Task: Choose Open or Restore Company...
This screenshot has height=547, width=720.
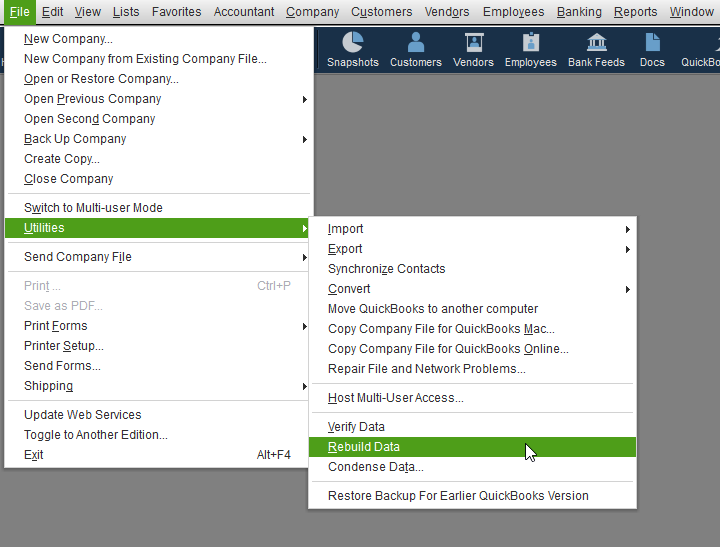Action: click(x=158, y=79)
